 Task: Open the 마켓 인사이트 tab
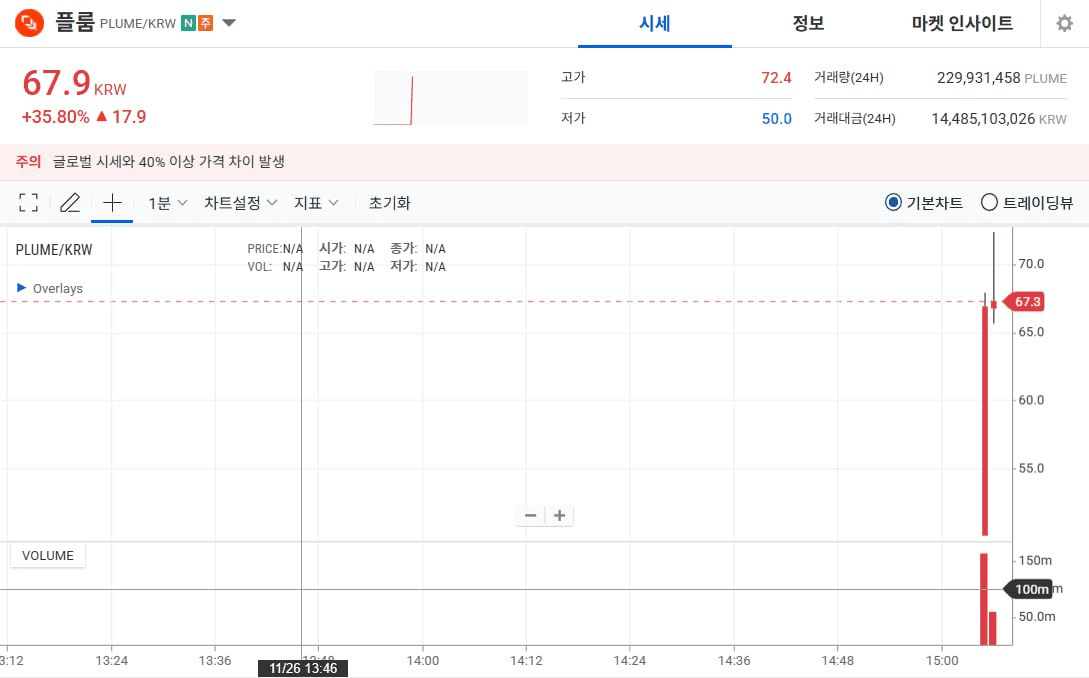click(962, 23)
